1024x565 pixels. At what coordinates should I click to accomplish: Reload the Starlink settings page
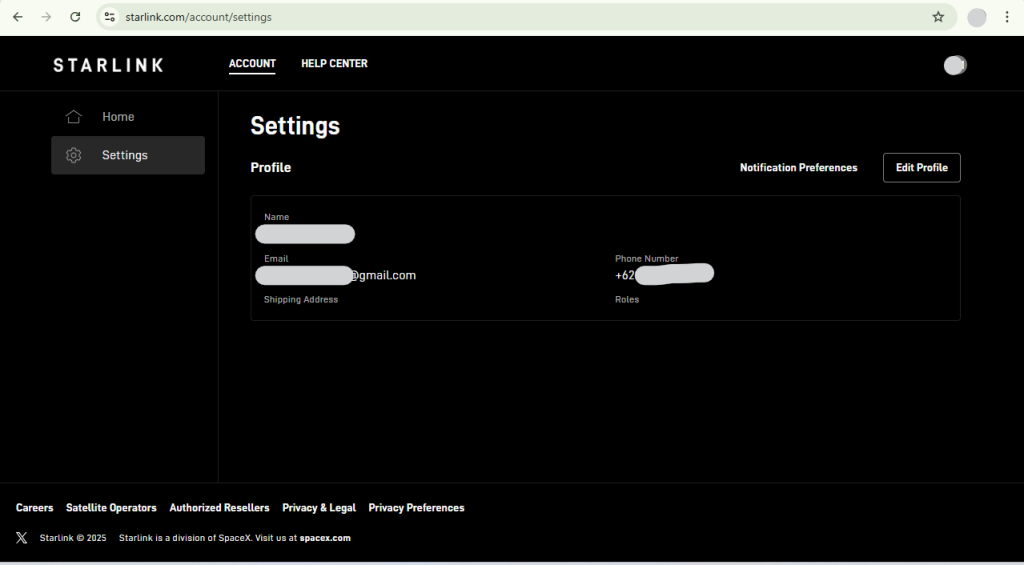(x=75, y=17)
